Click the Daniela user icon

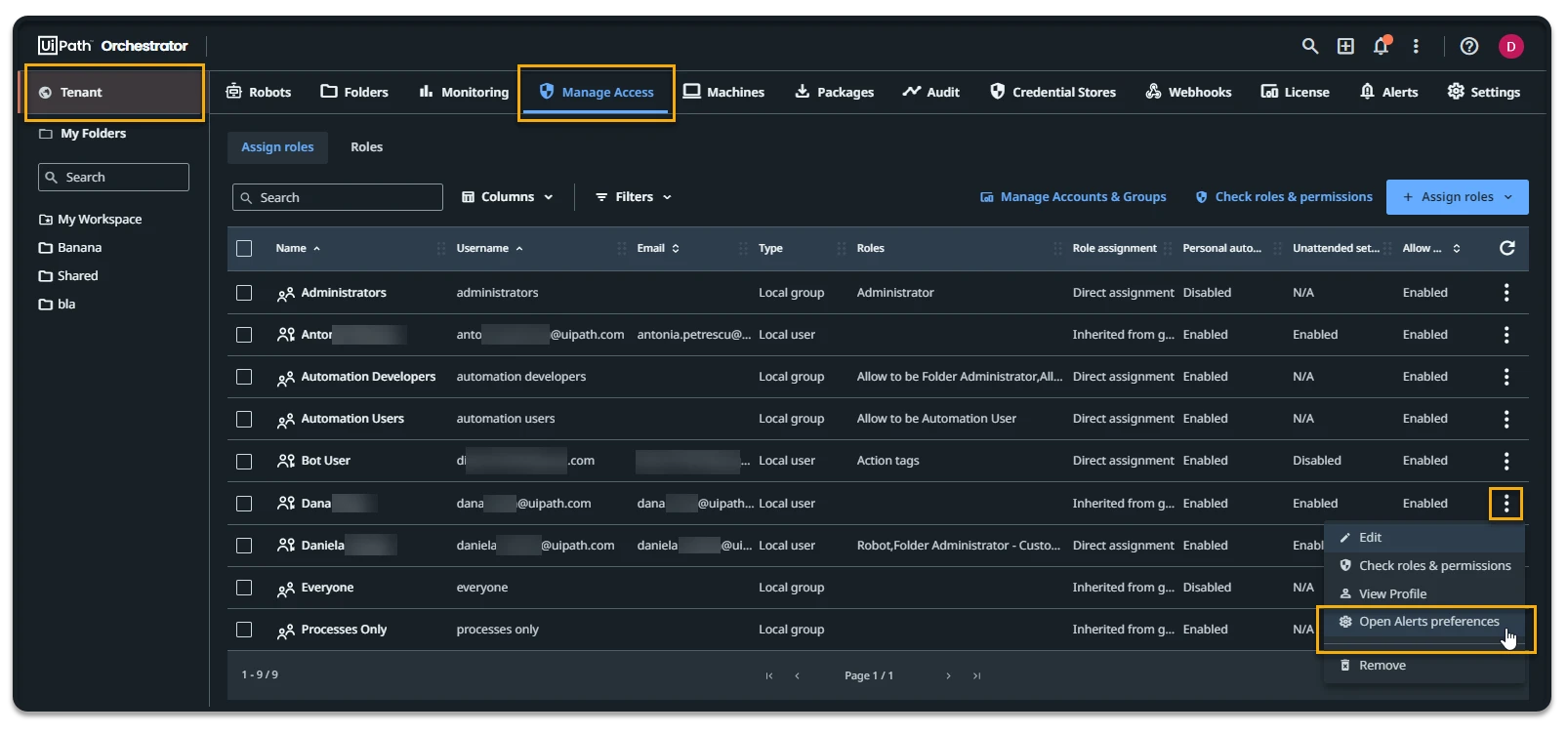point(285,546)
